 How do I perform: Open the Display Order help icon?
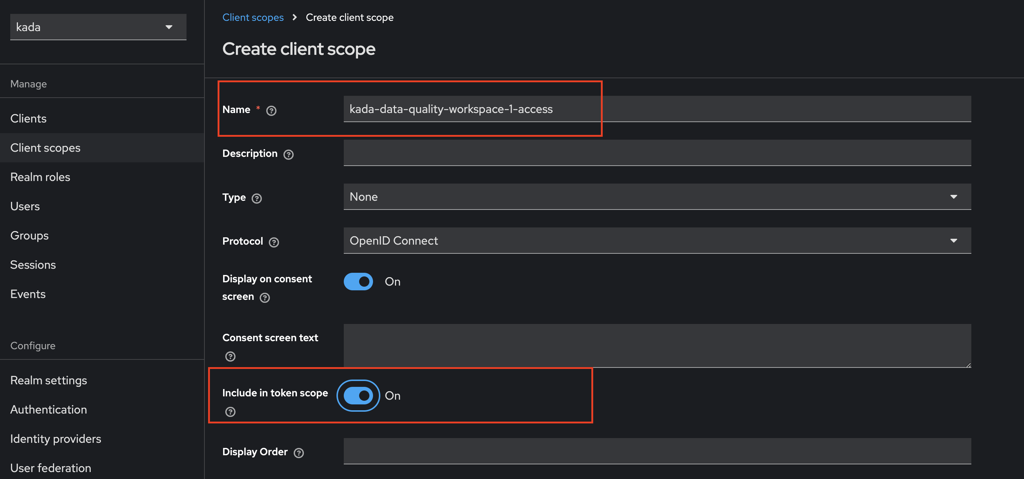(298, 453)
